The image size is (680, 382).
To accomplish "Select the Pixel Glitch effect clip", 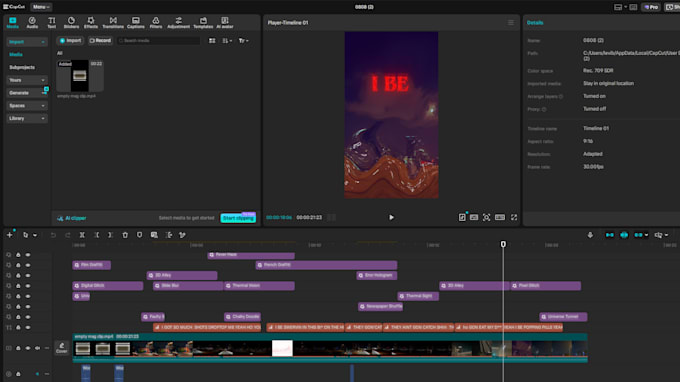I will [x=546, y=286].
